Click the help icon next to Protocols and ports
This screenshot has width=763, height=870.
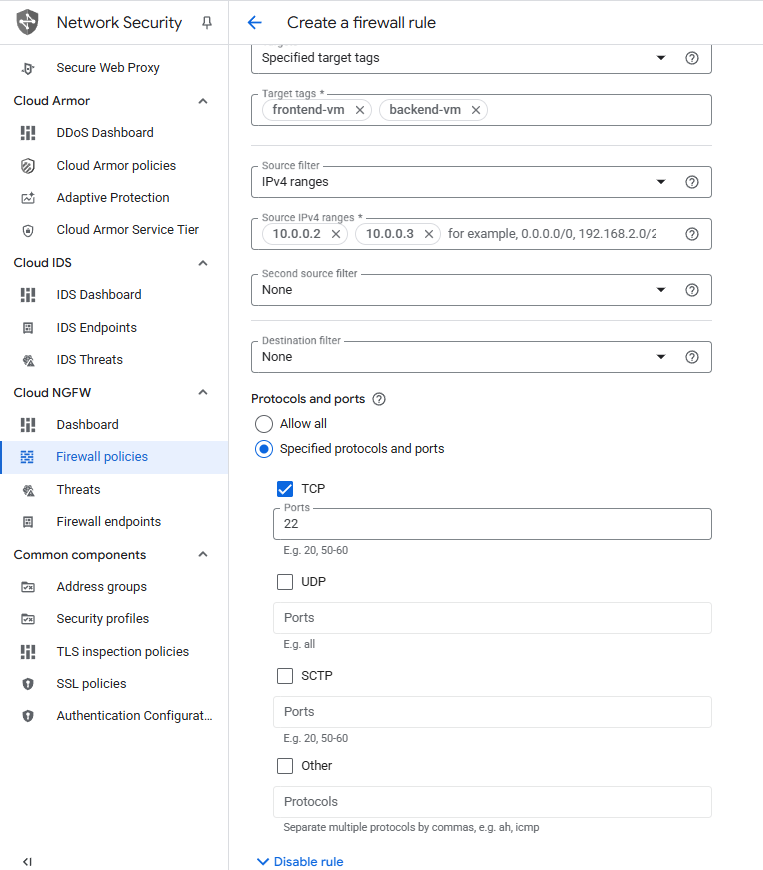pyautogui.click(x=379, y=399)
